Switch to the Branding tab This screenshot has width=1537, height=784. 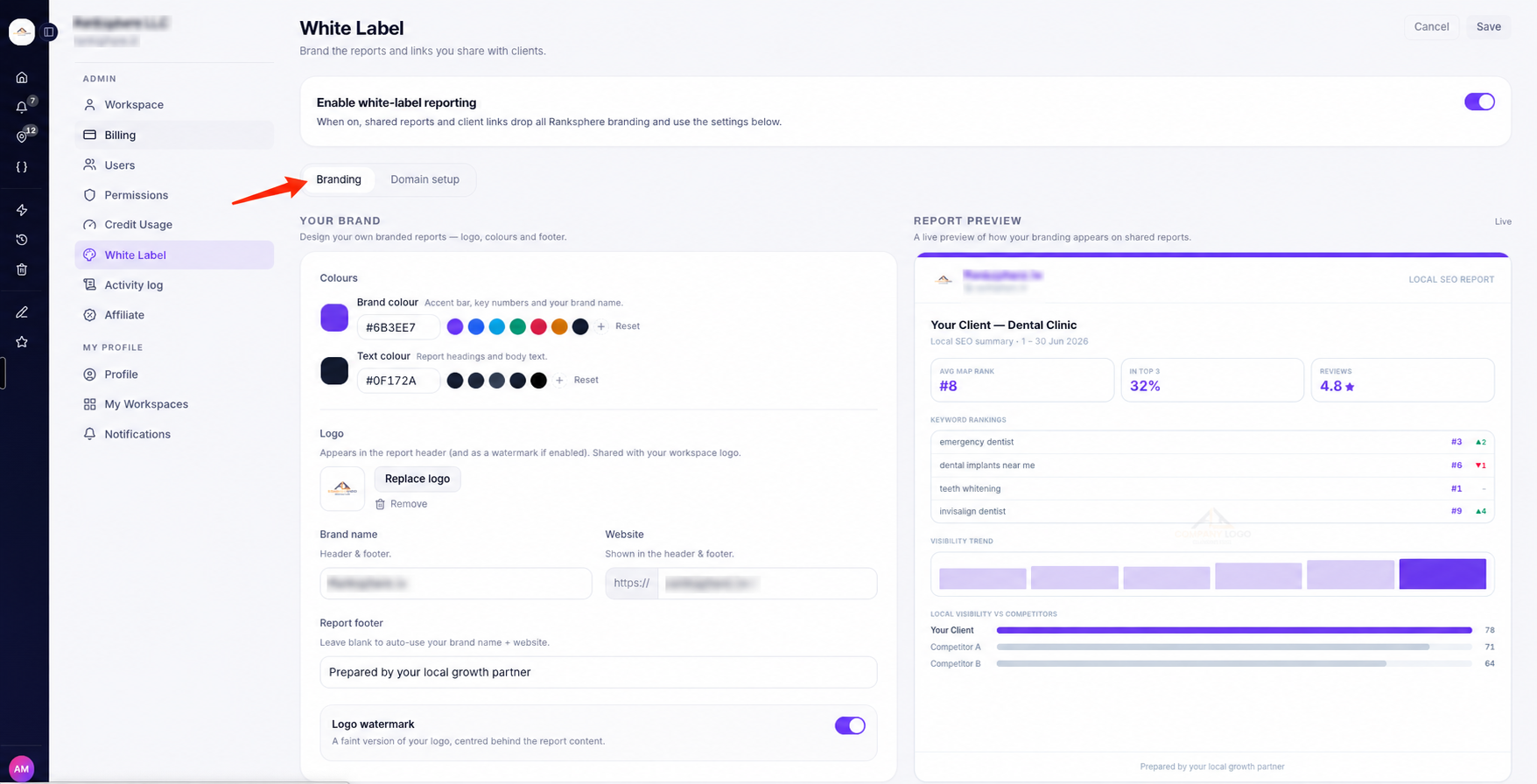[339, 179]
